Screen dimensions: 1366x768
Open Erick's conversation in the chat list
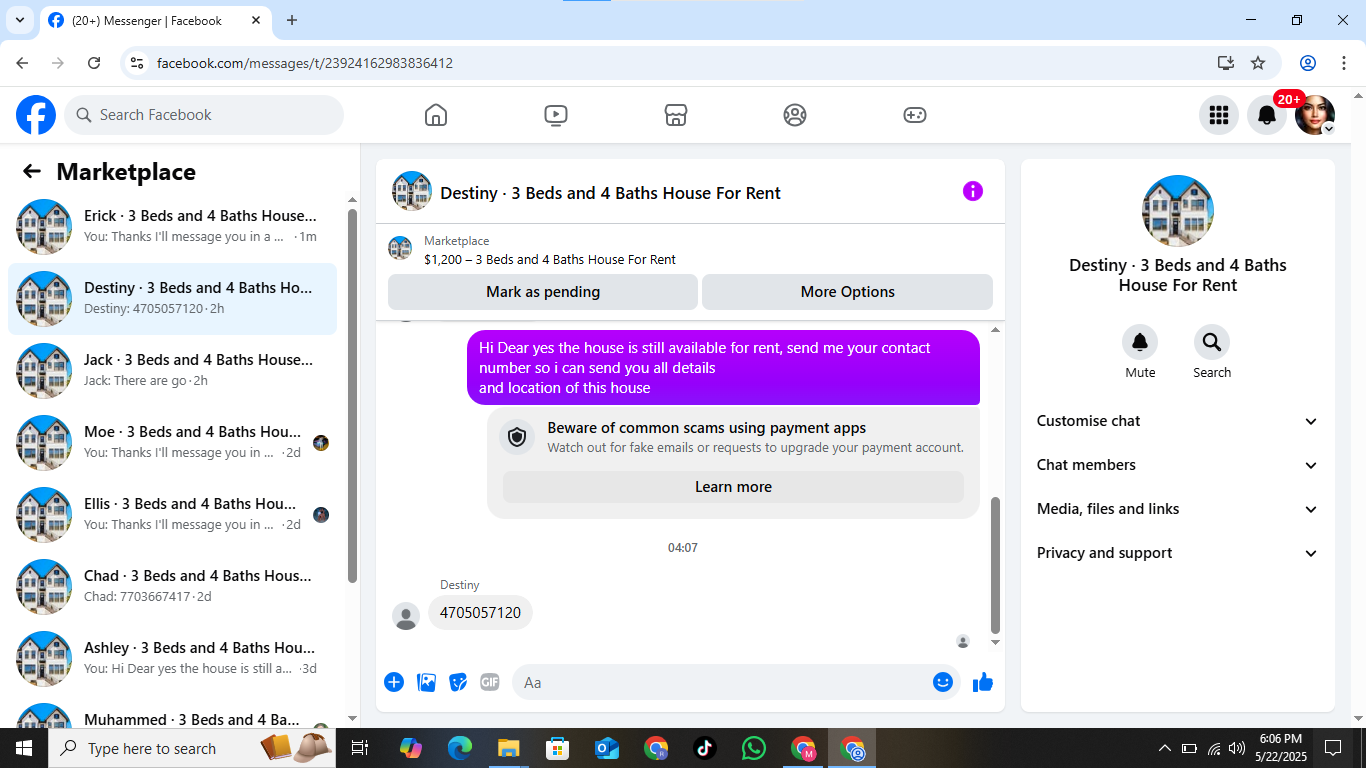tap(172, 227)
